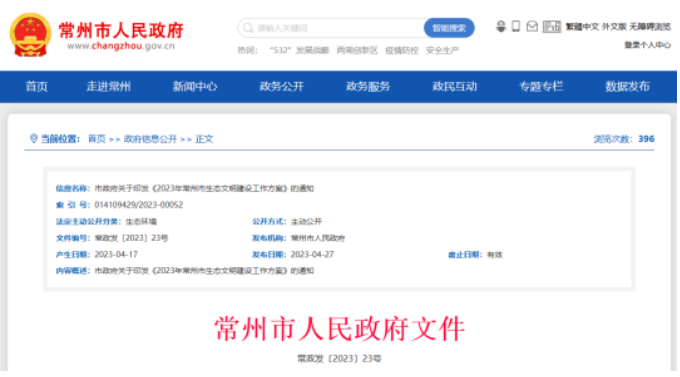The image size is (680, 377).
Task: Open the 政民互动 navigation item
Action: coord(454,86)
